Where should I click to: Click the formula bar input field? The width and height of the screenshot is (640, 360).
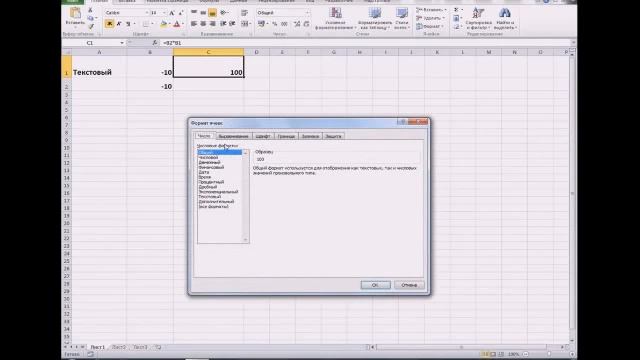click(x=365, y=43)
